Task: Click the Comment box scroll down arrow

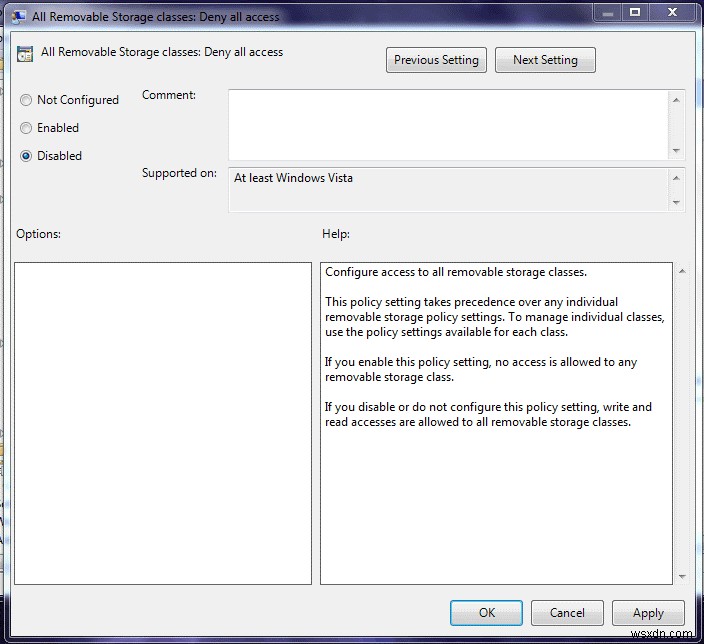Action: click(676, 150)
